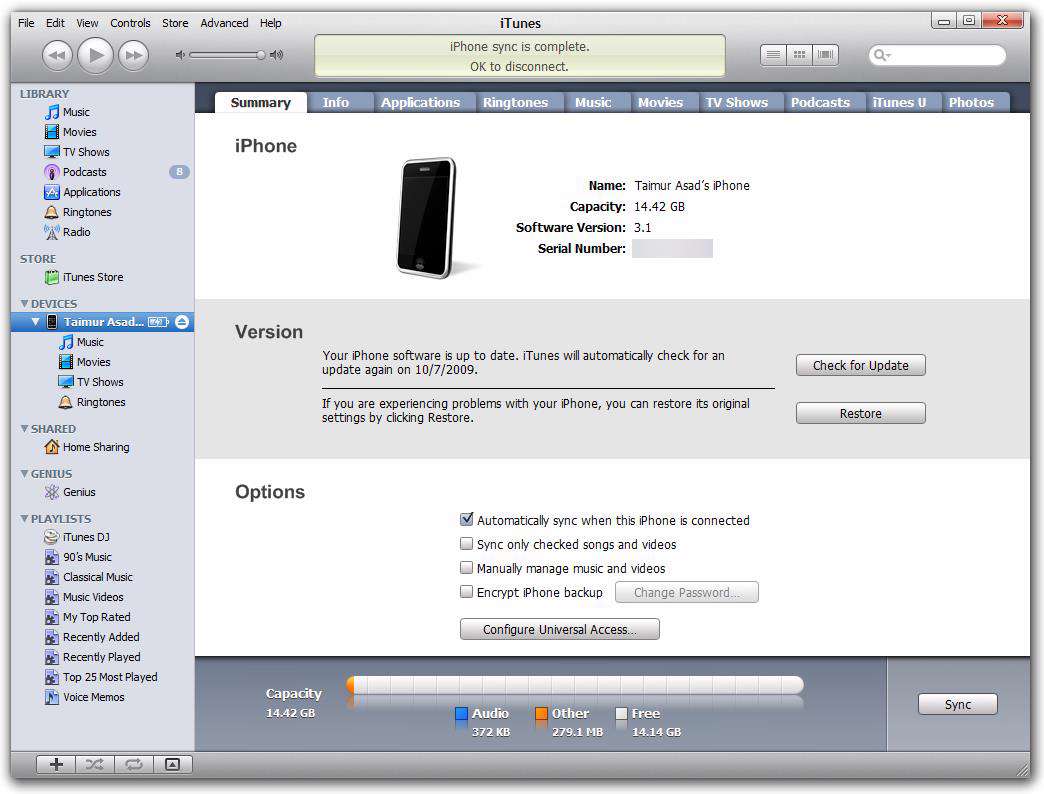Collapse the DEVICES section
The width and height of the screenshot is (1044, 794).
(x=24, y=304)
